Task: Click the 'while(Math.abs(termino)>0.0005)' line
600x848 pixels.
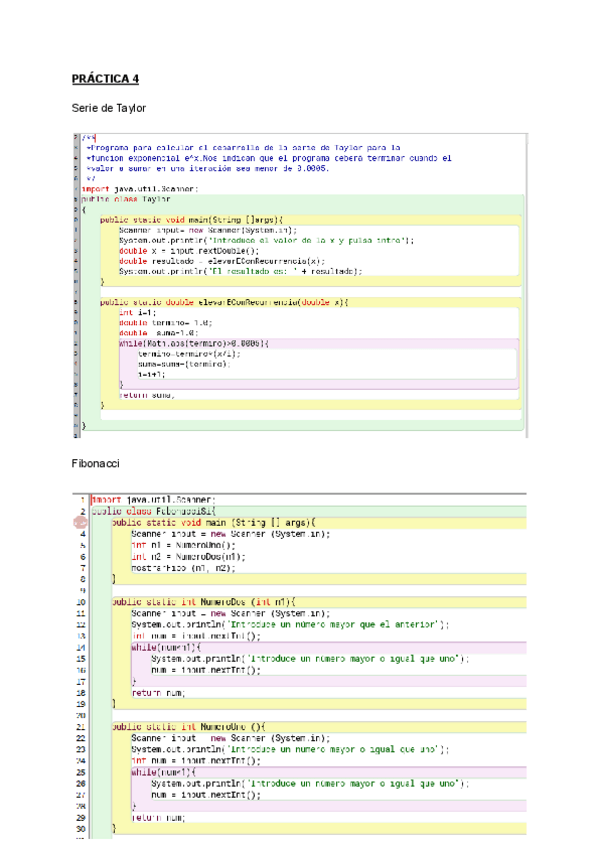Action: [194, 343]
